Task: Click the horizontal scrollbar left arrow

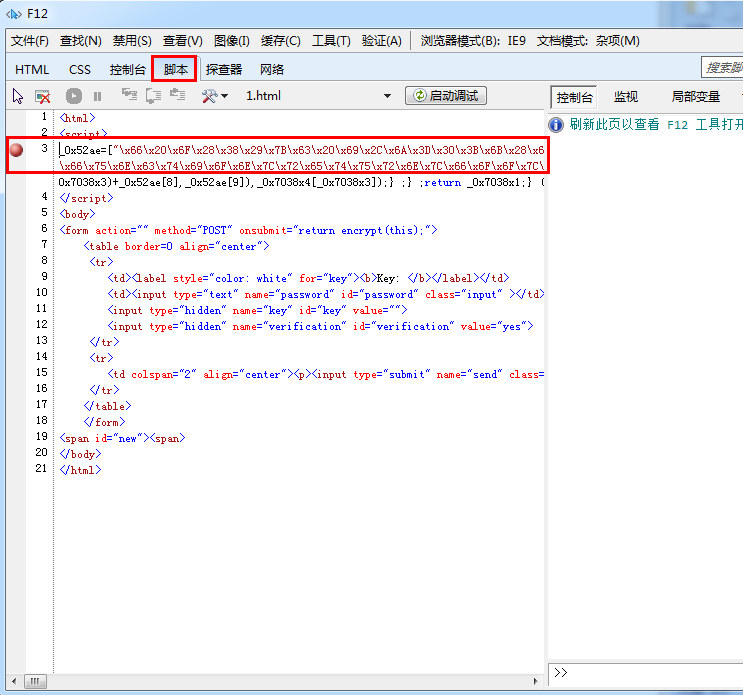Action: point(14,681)
